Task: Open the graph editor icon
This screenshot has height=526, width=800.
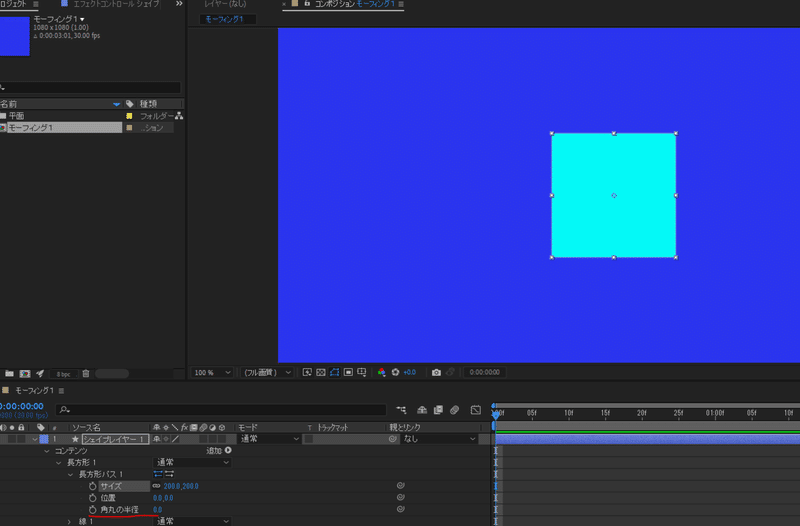Action: point(476,410)
